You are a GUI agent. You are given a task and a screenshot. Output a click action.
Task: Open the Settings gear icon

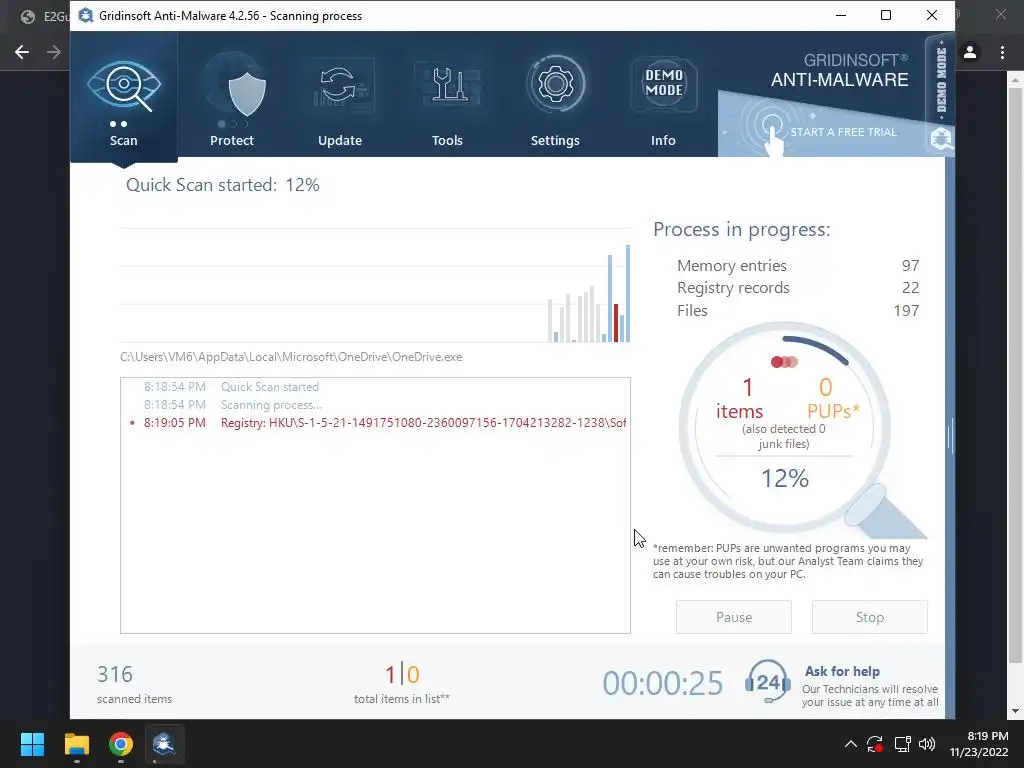(555, 84)
